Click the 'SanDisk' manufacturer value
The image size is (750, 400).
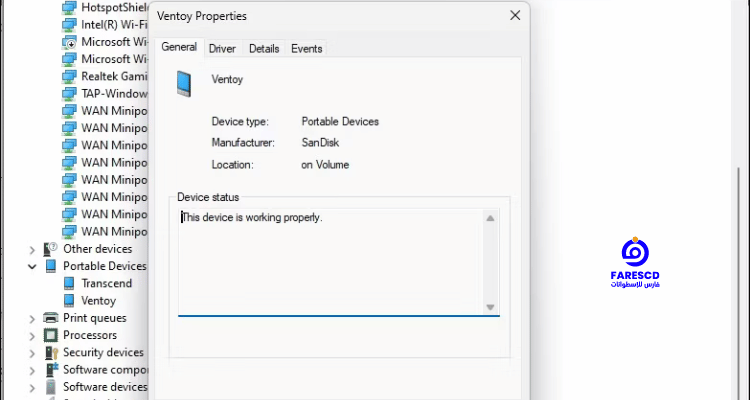320,143
